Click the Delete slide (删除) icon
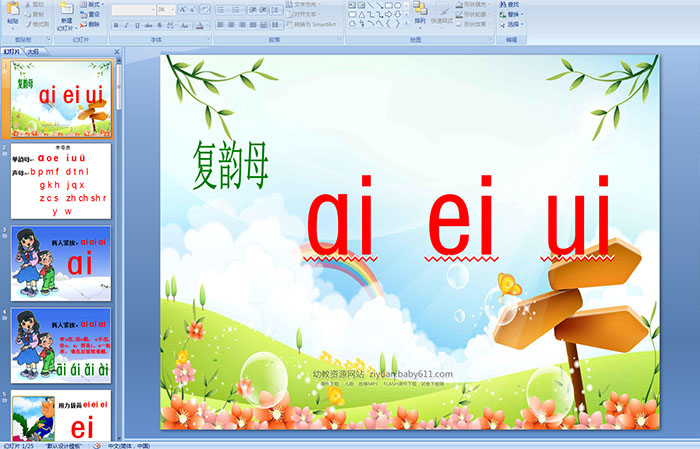 click(x=91, y=24)
